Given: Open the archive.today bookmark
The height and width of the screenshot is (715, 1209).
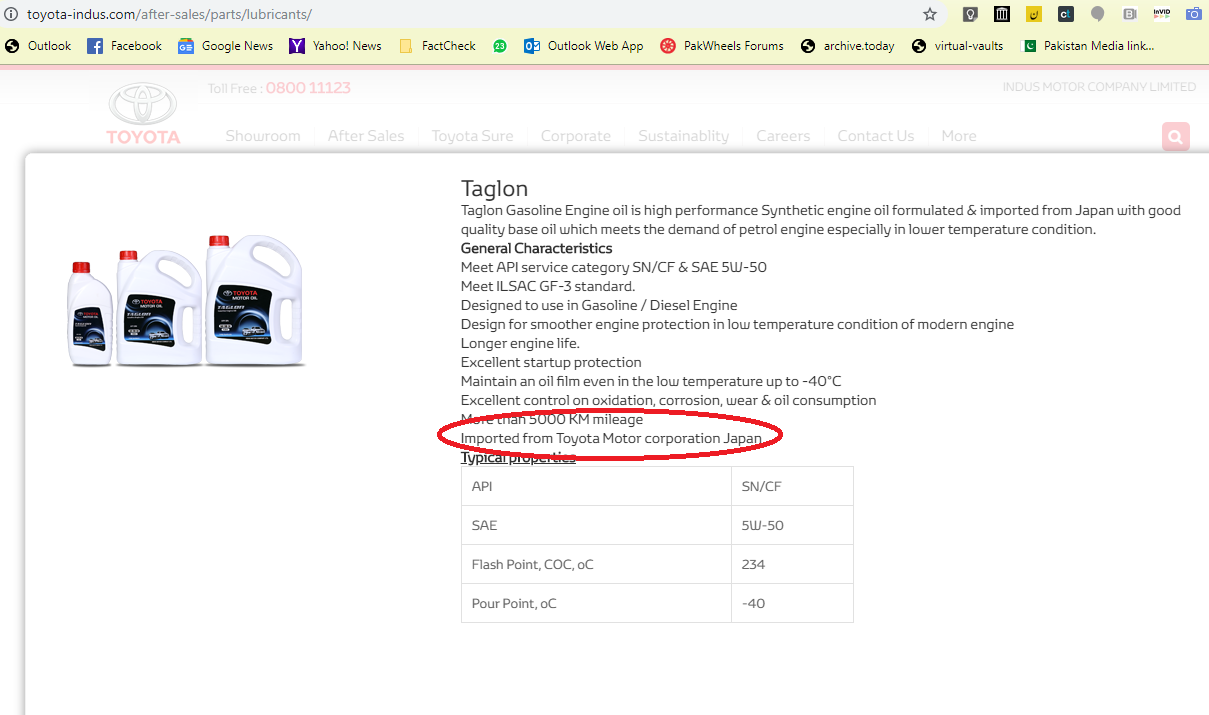Looking at the screenshot, I should [x=848, y=46].
